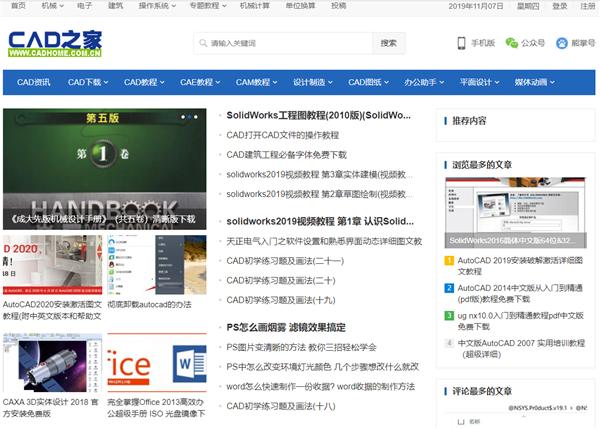Select the second carousel indicator dot
The height and width of the screenshot is (429, 600).
click(x=189, y=117)
